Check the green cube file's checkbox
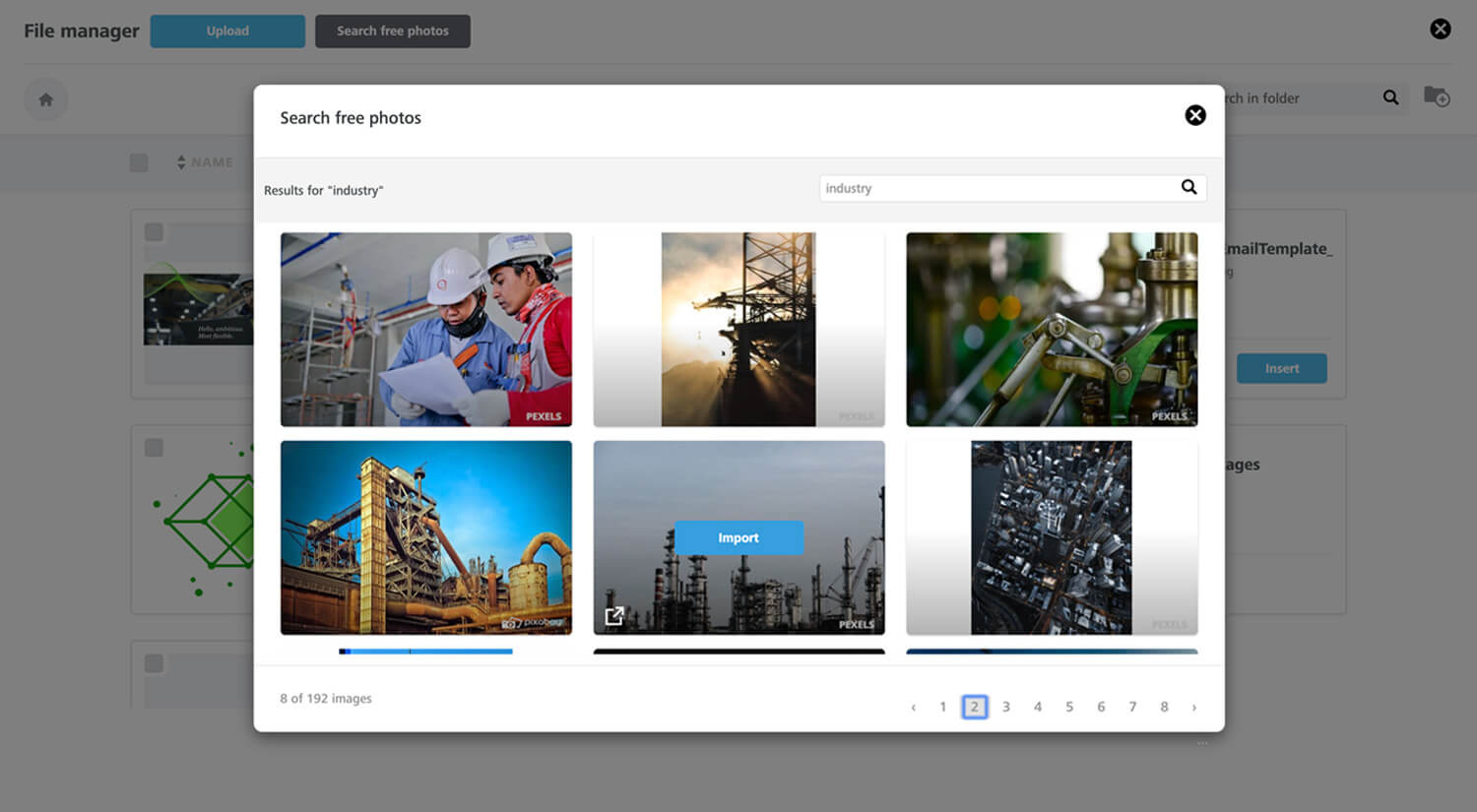The width and height of the screenshot is (1477, 812). [154, 448]
